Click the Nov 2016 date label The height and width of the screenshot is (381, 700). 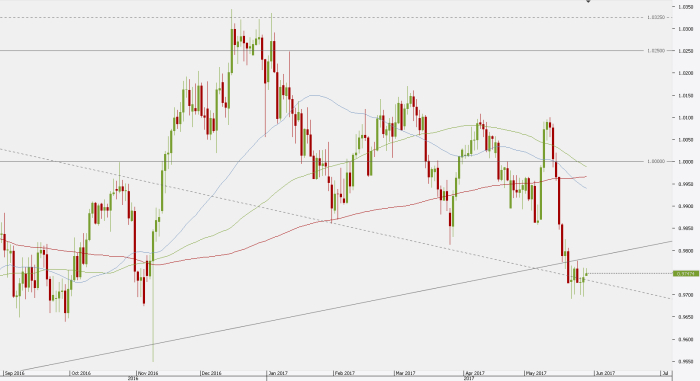tap(148, 373)
